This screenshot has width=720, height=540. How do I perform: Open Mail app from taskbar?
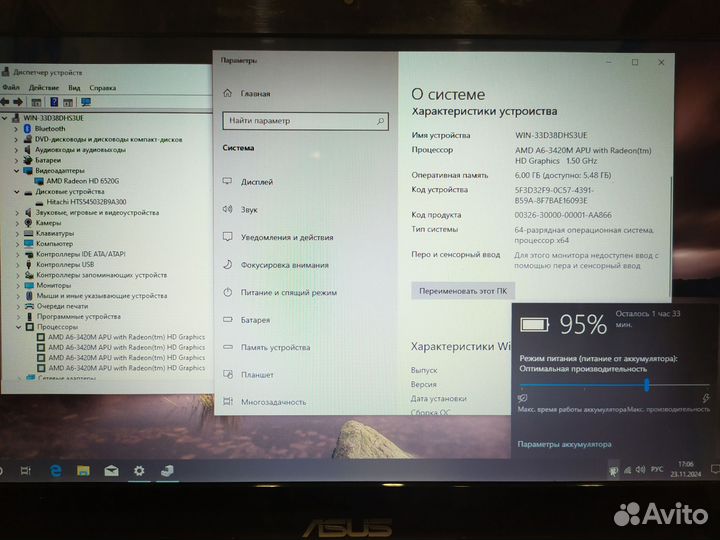pos(111,471)
